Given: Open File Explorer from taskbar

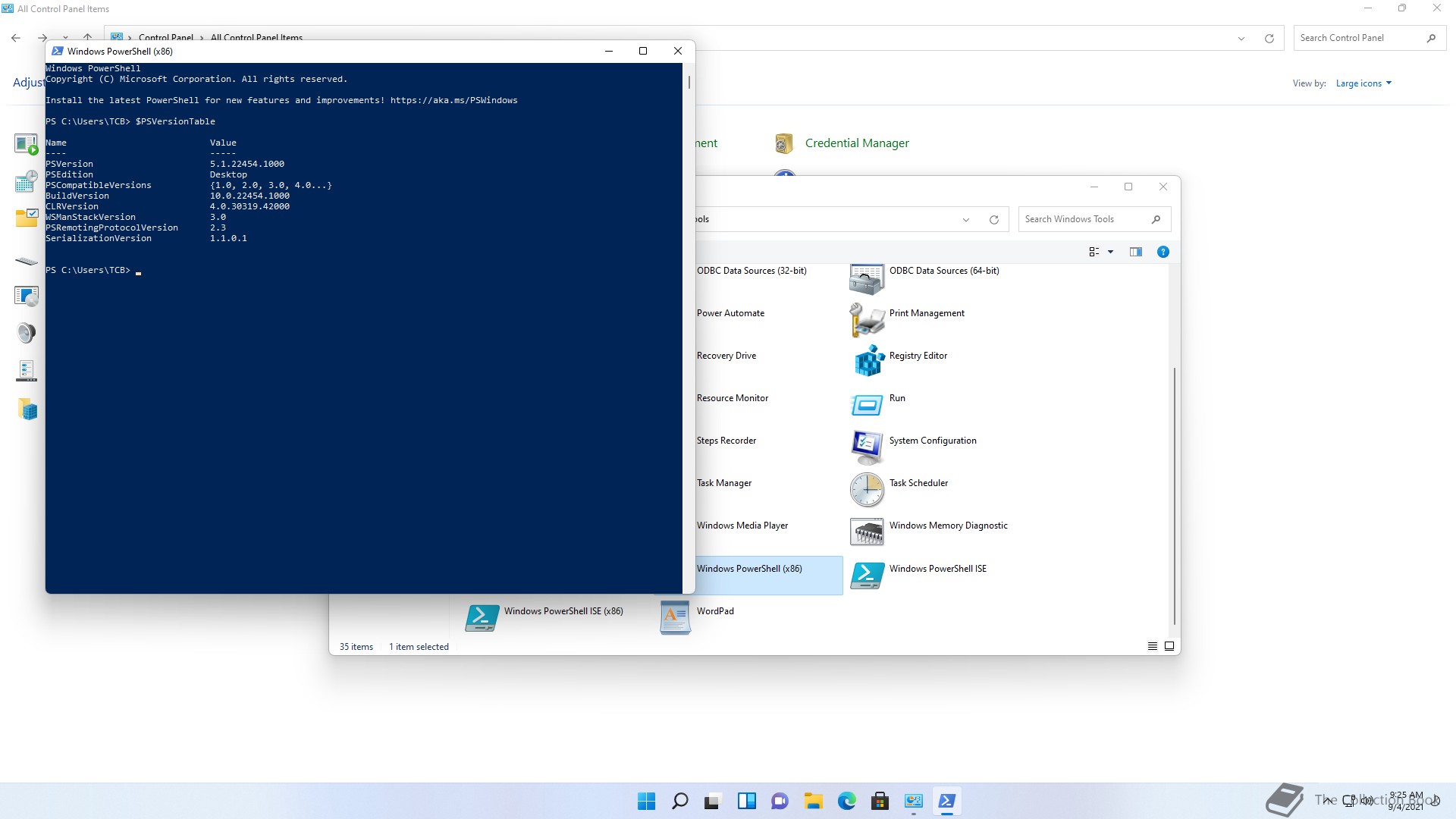Looking at the screenshot, I should coord(813,801).
